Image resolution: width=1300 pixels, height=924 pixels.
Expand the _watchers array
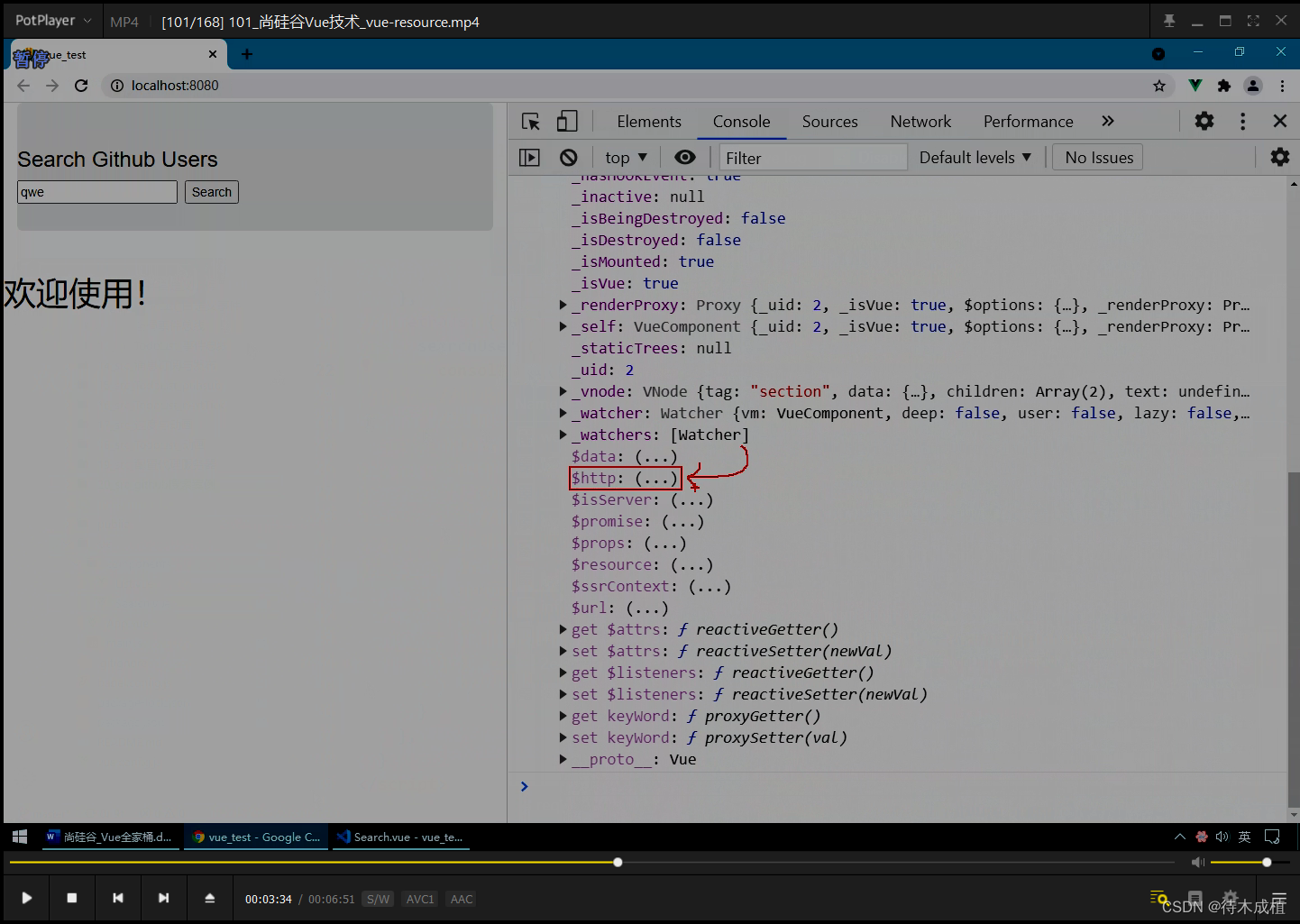point(563,435)
